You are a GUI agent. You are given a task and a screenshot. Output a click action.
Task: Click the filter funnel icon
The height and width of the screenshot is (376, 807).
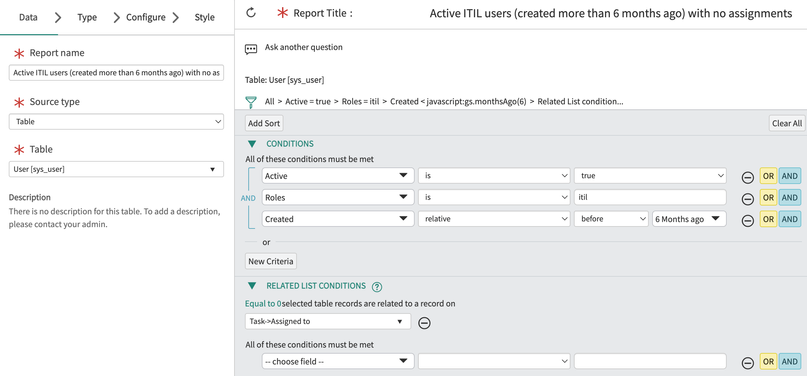pyautogui.click(x=251, y=102)
